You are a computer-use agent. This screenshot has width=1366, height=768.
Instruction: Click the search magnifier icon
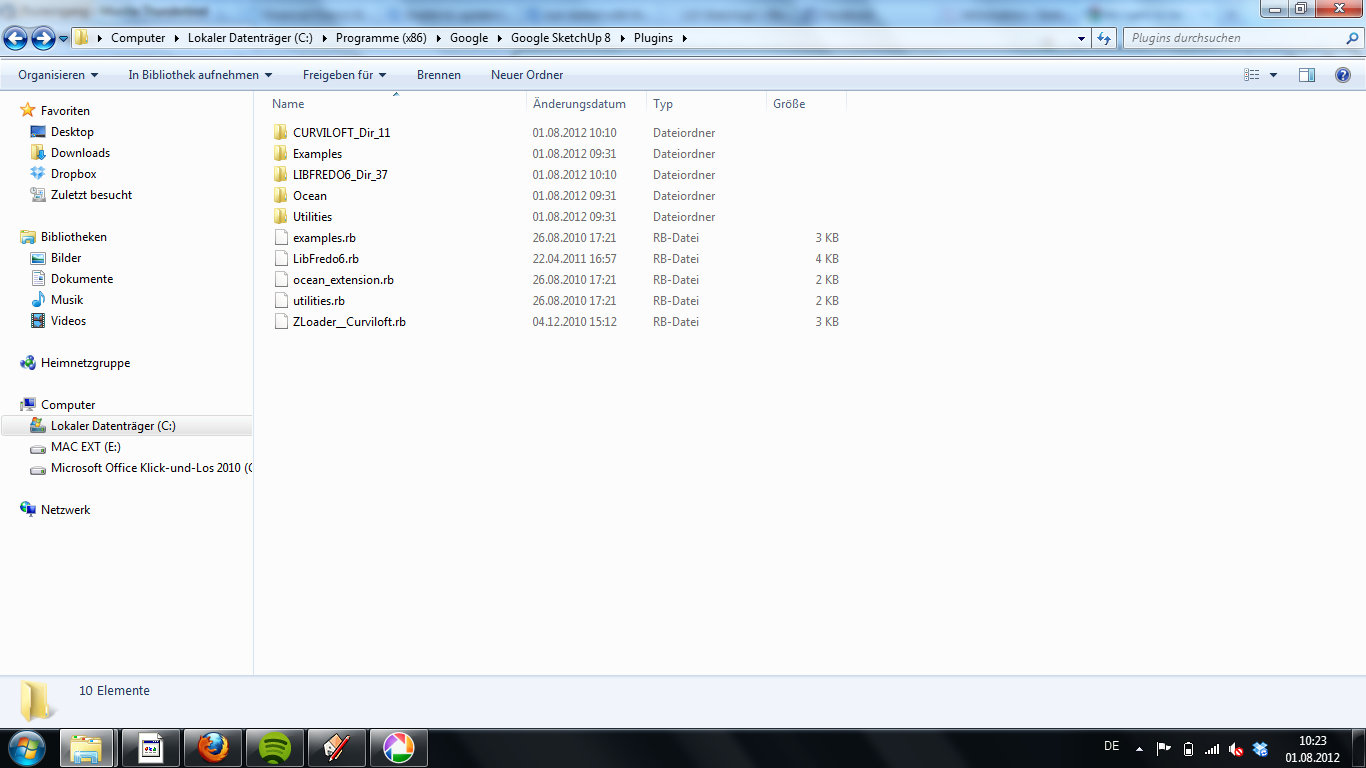click(x=1352, y=38)
